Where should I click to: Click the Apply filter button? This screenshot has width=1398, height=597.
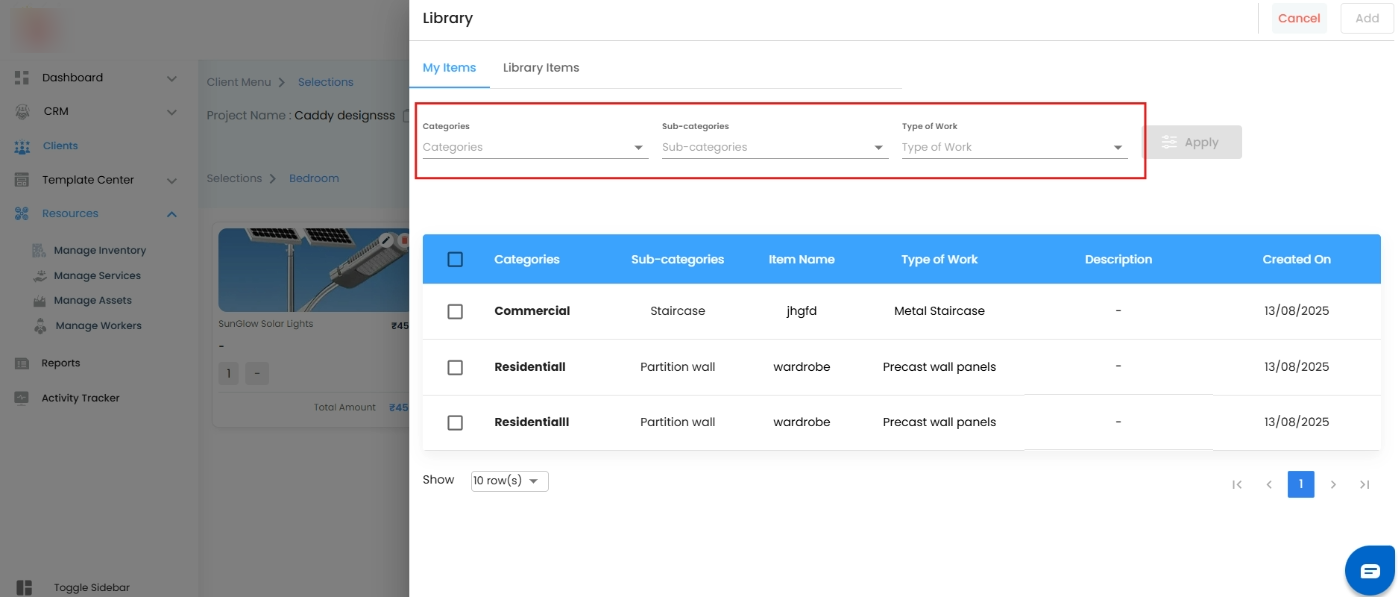pos(1192,142)
